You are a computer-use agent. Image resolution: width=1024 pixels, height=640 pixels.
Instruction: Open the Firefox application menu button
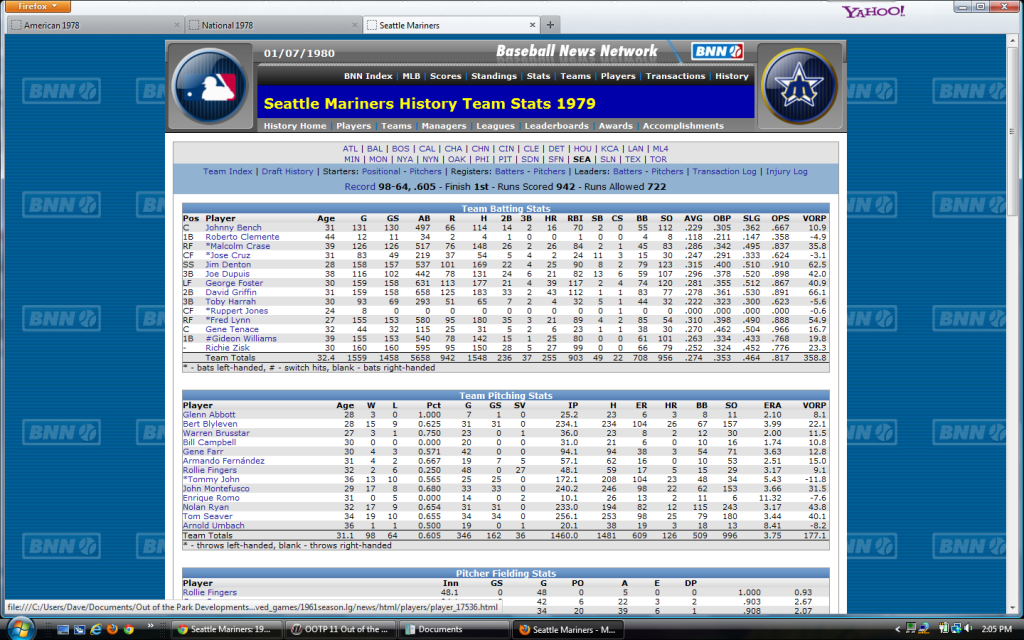(x=37, y=7)
